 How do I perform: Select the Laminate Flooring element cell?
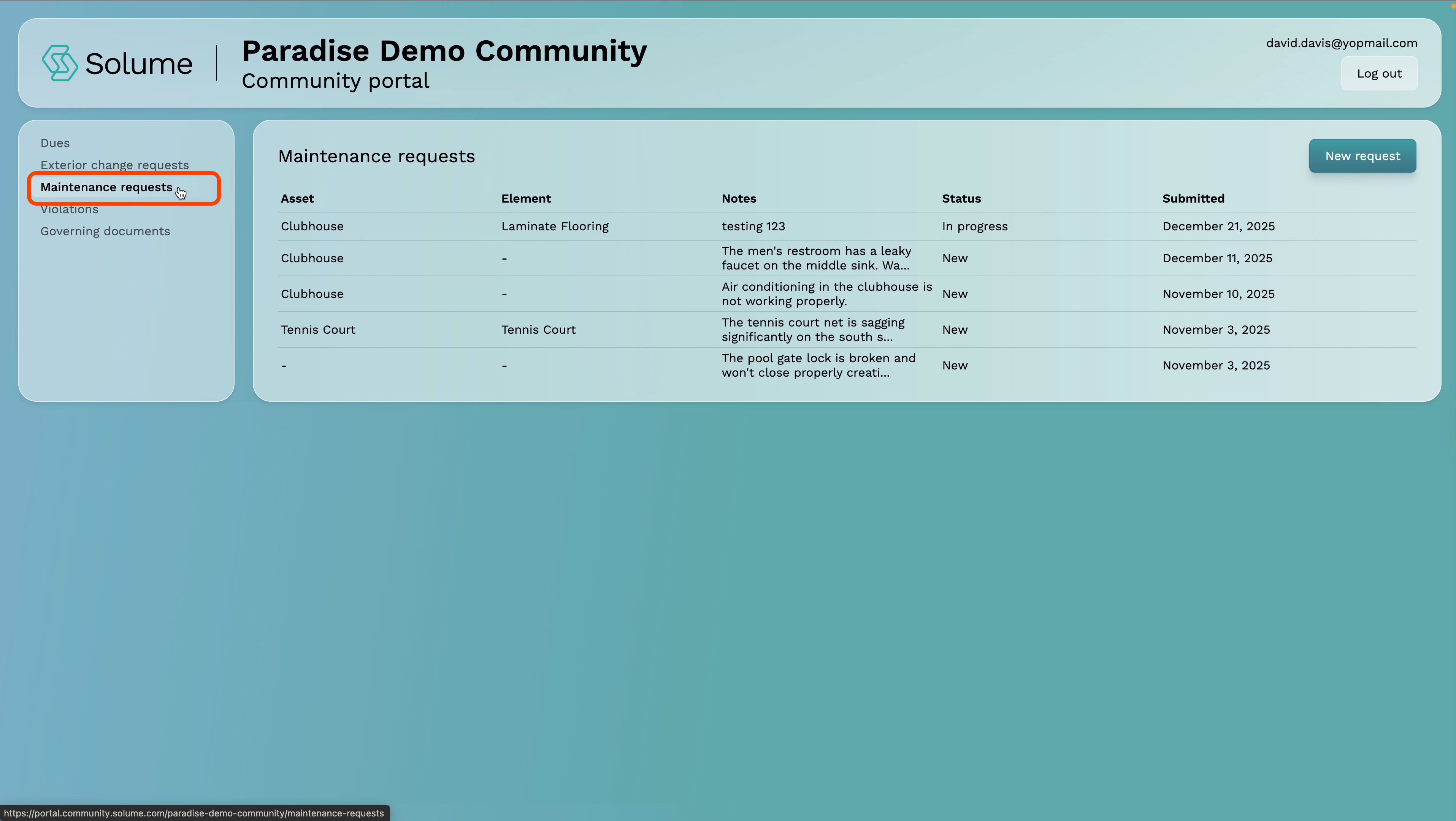click(555, 226)
